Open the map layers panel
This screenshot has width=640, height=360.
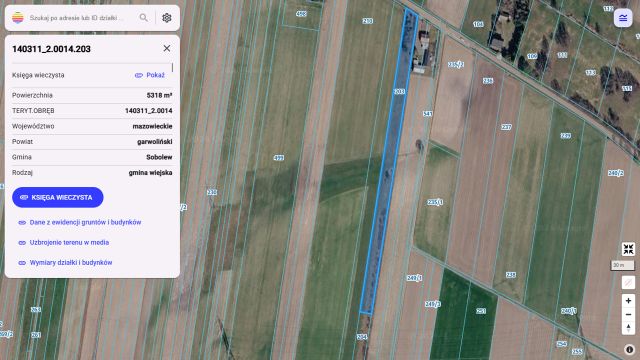623,18
